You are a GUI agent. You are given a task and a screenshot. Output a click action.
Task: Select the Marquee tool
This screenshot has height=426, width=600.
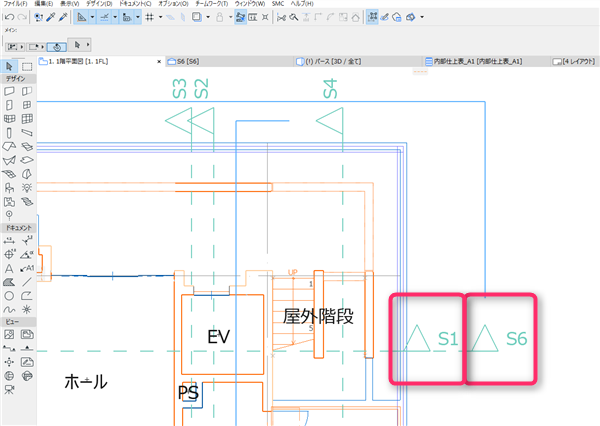coord(27,67)
